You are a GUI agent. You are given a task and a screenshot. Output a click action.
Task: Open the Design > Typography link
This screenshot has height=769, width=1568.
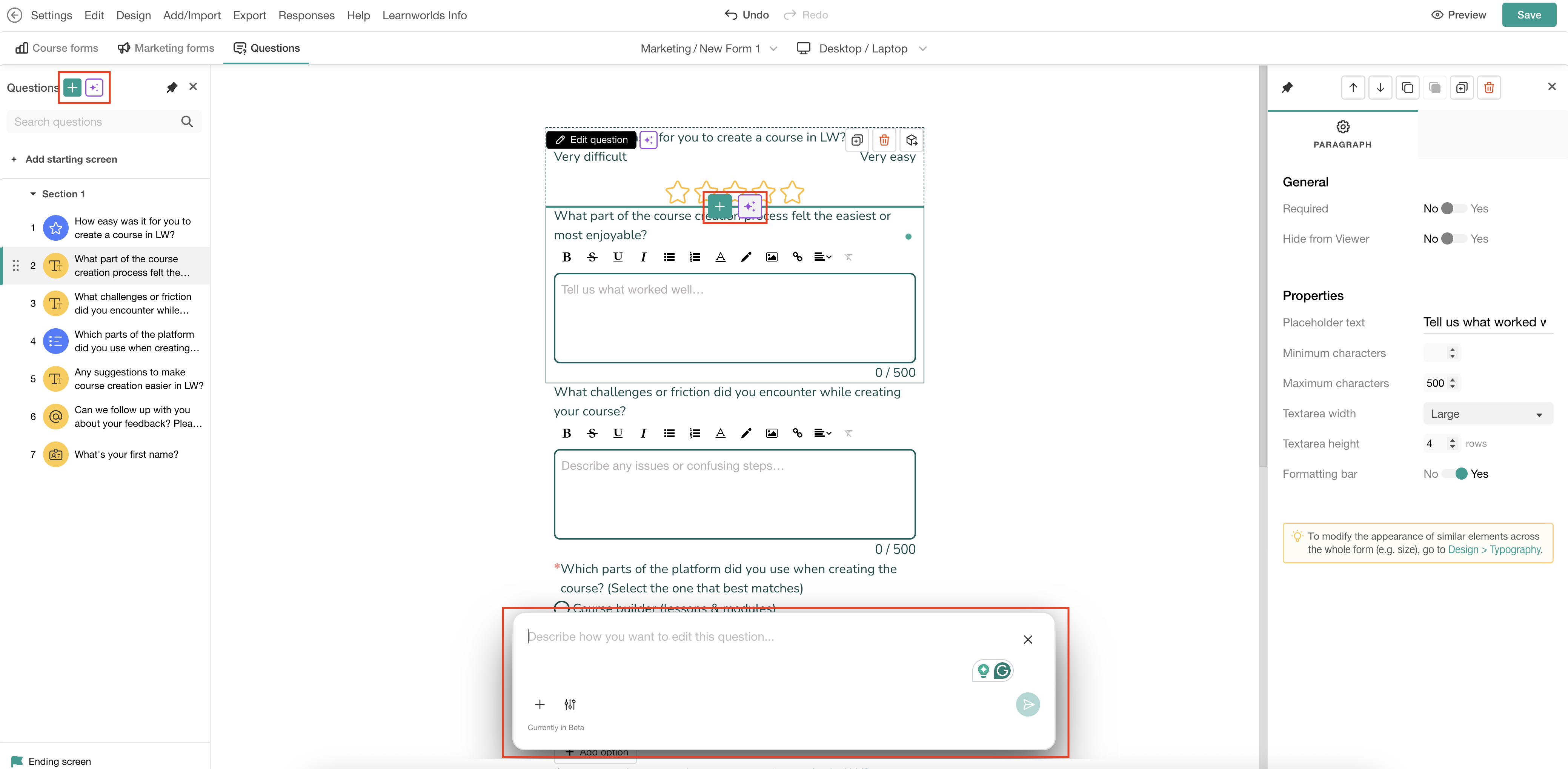click(x=1494, y=549)
